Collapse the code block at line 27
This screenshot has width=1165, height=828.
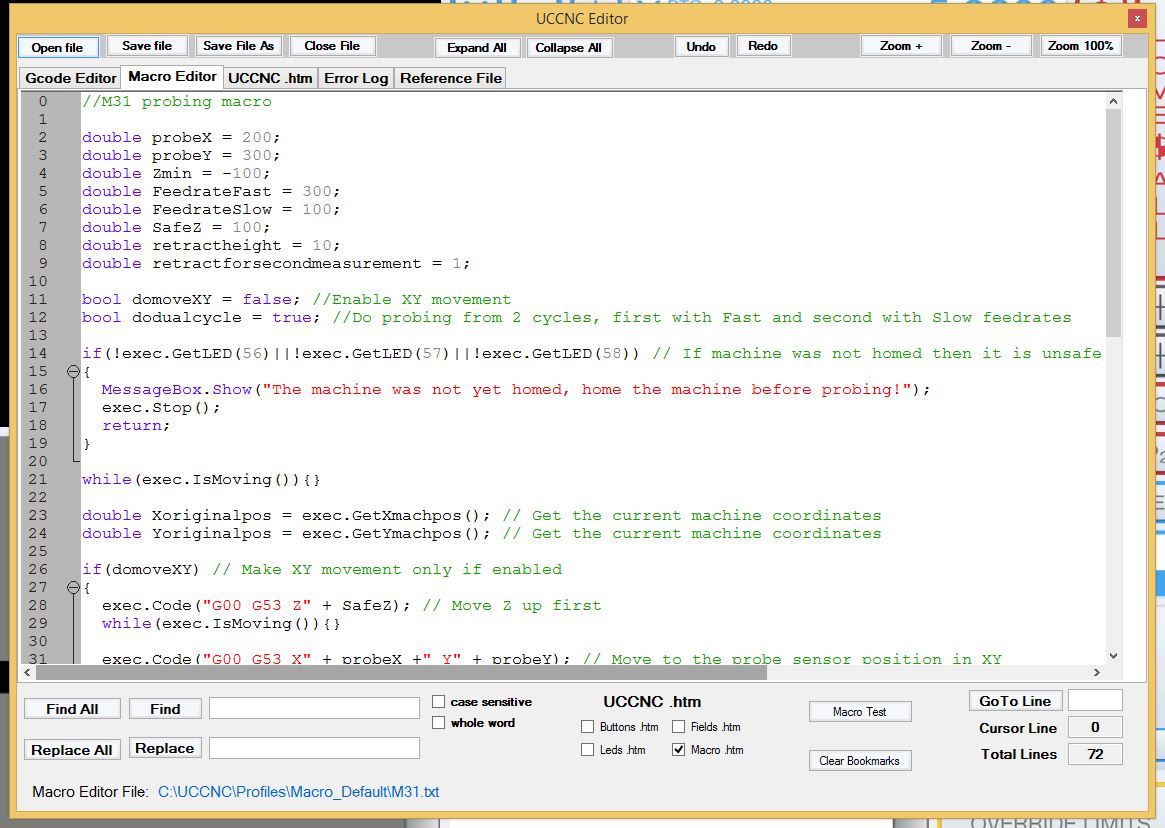click(x=73, y=587)
